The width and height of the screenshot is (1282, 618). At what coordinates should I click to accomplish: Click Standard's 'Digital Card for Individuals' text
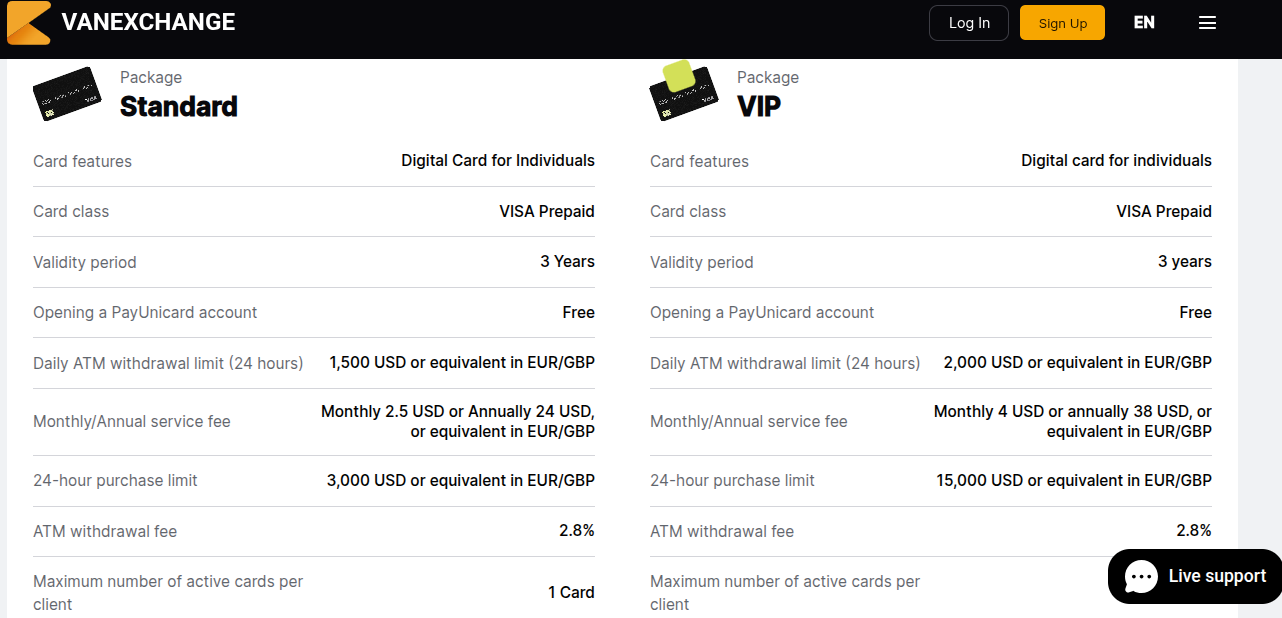[x=498, y=160]
